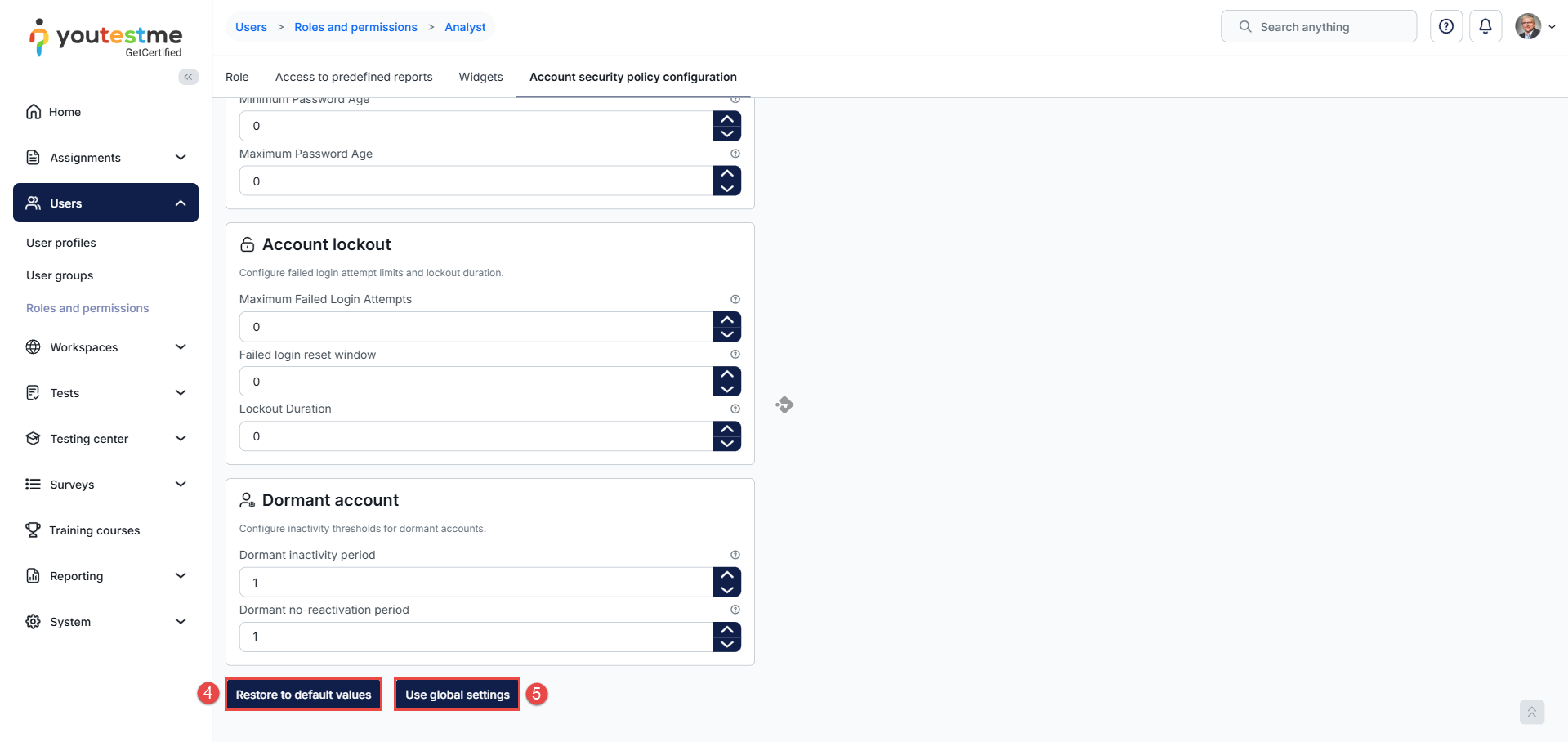
Task: Expand the Reporting section chevron
Action: pos(181,576)
